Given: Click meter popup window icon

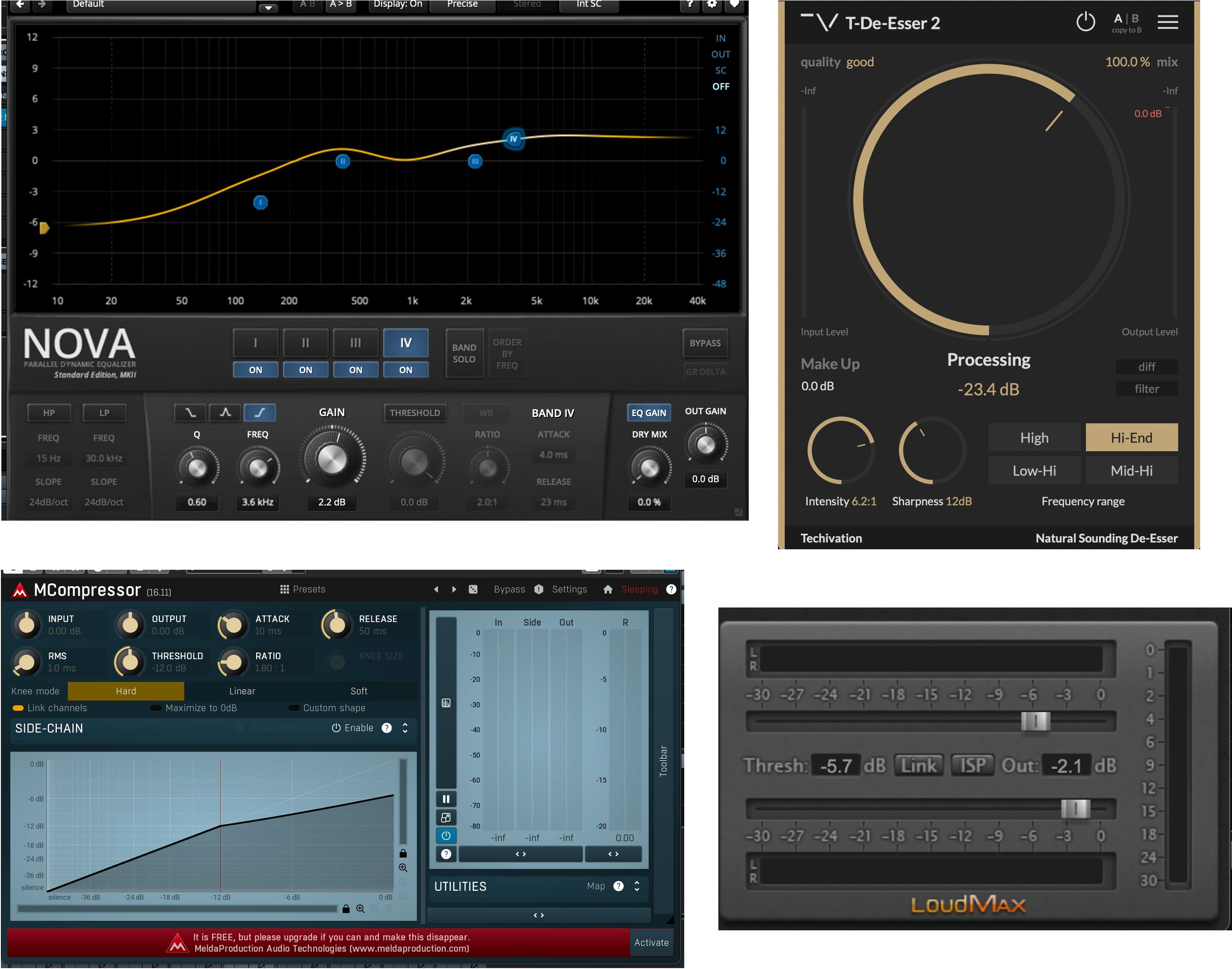Looking at the screenshot, I should coord(446,818).
